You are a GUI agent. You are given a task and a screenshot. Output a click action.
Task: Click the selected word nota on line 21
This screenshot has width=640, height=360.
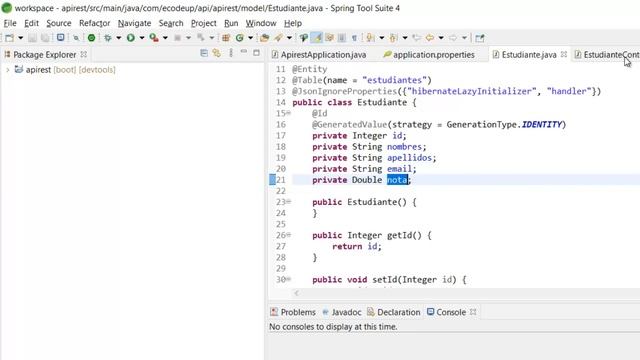(x=397, y=180)
